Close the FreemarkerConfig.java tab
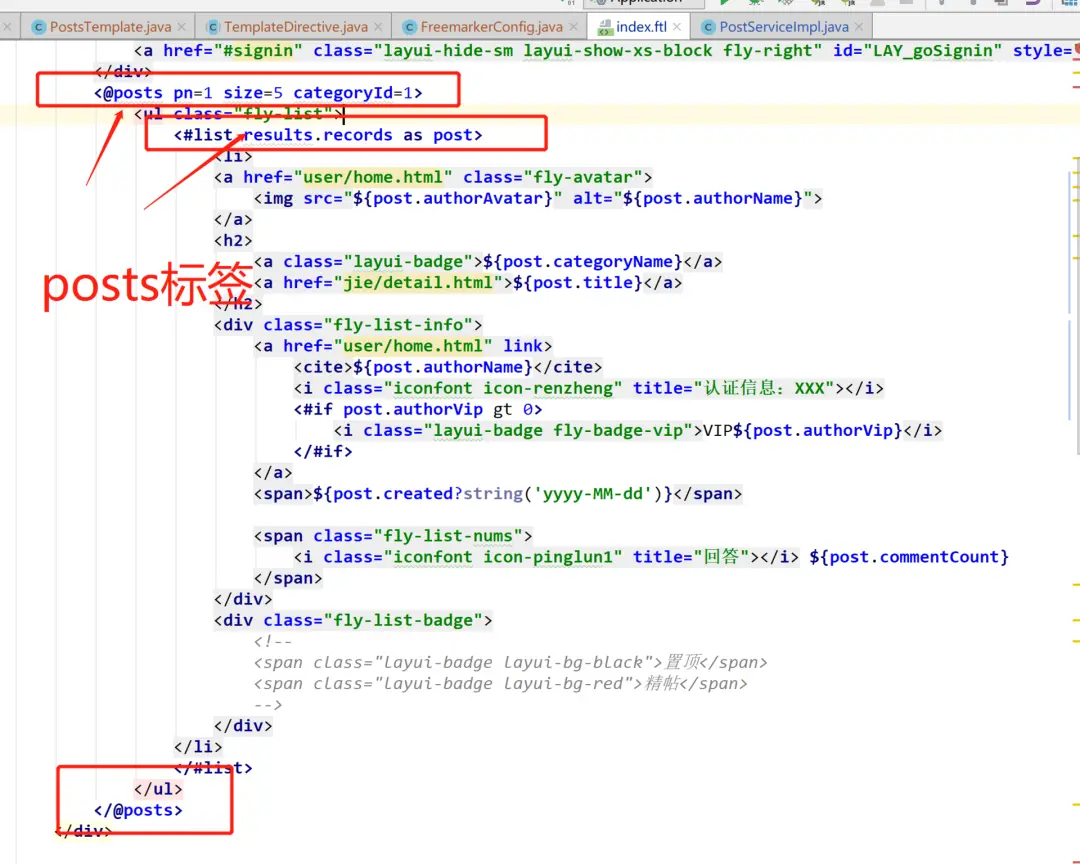The image size is (1080, 864). [x=574, y=27]
